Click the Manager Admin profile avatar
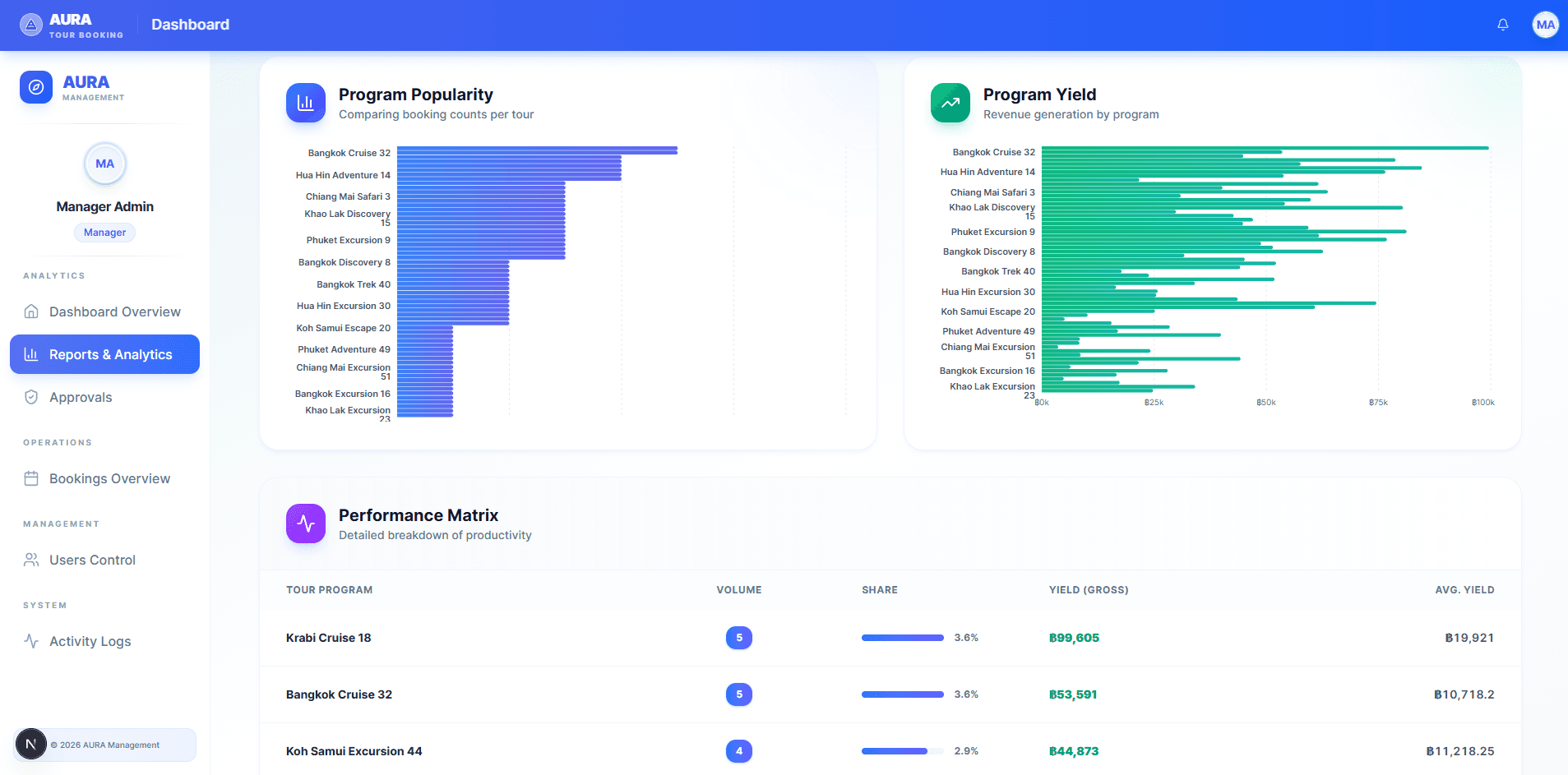Viewport: 1568px width, 775px height. coord(104,164)
